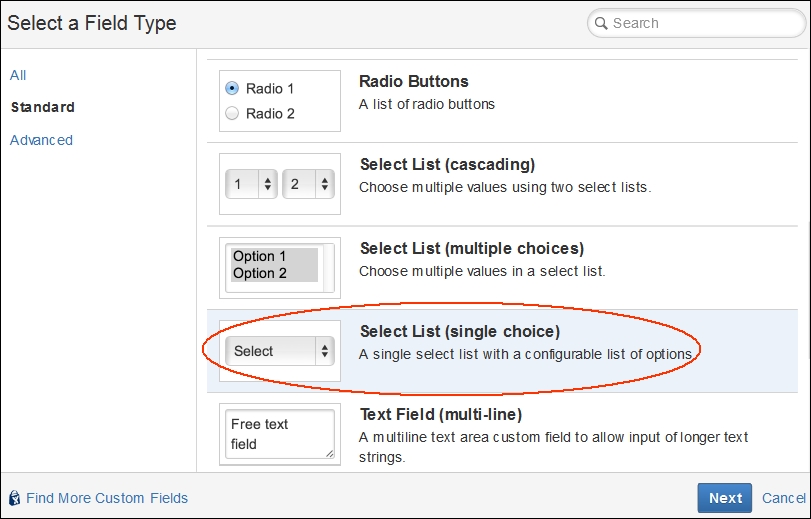
Task: Click the multiple choices list preview thumbnail
Action: (x=280, y=268)
